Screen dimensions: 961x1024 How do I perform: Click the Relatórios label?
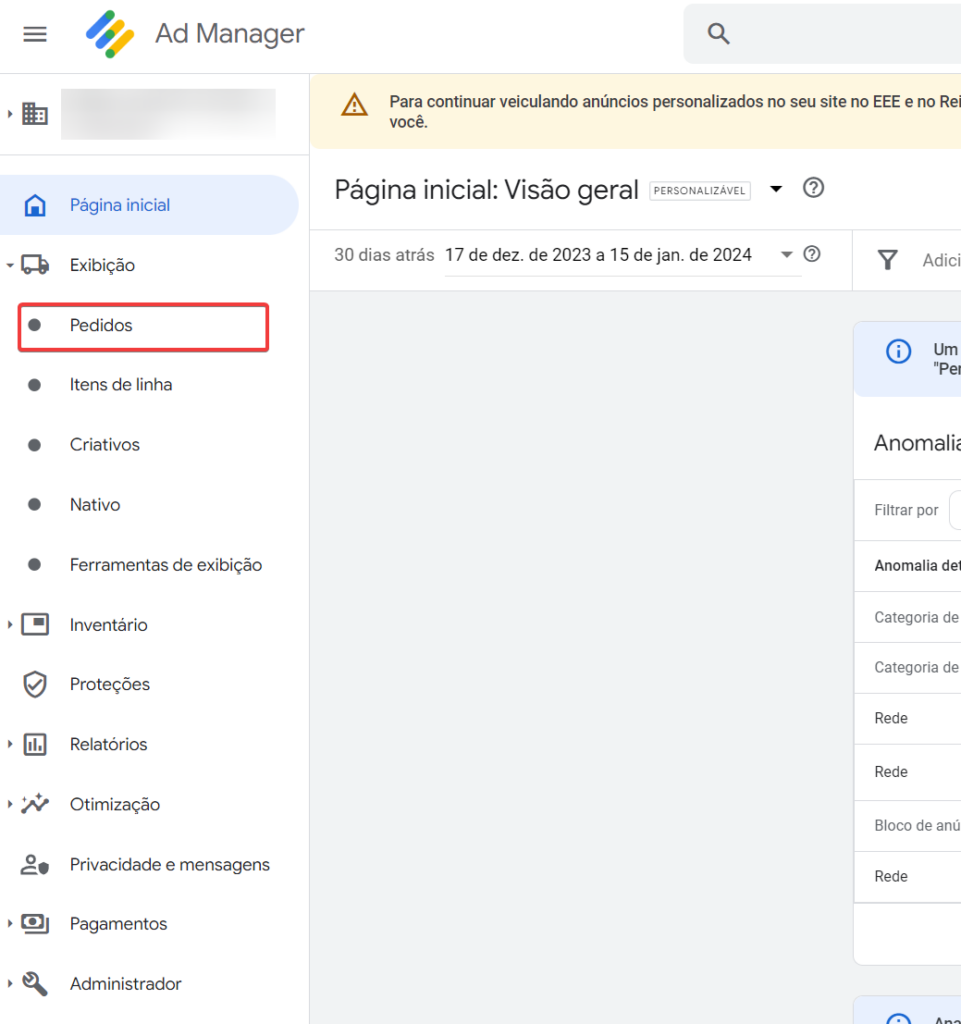[x=108, y=744]
